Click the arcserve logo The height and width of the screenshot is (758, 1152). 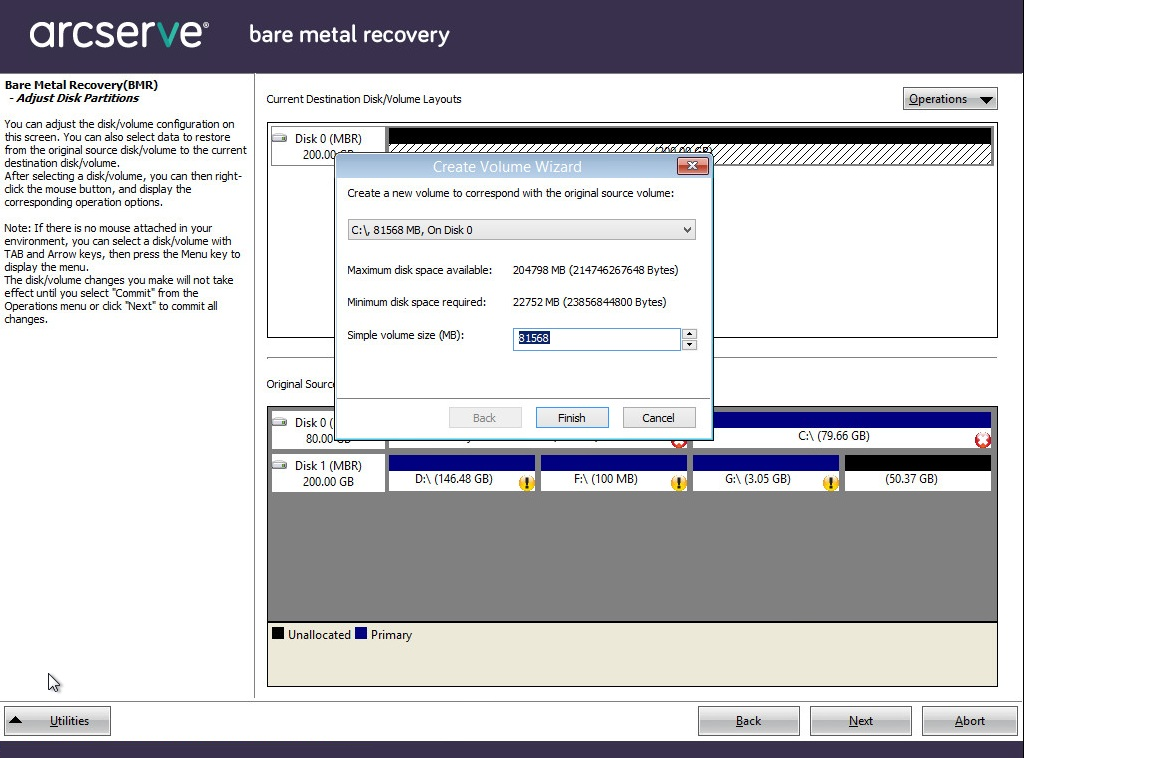click(x=119, y=34)
